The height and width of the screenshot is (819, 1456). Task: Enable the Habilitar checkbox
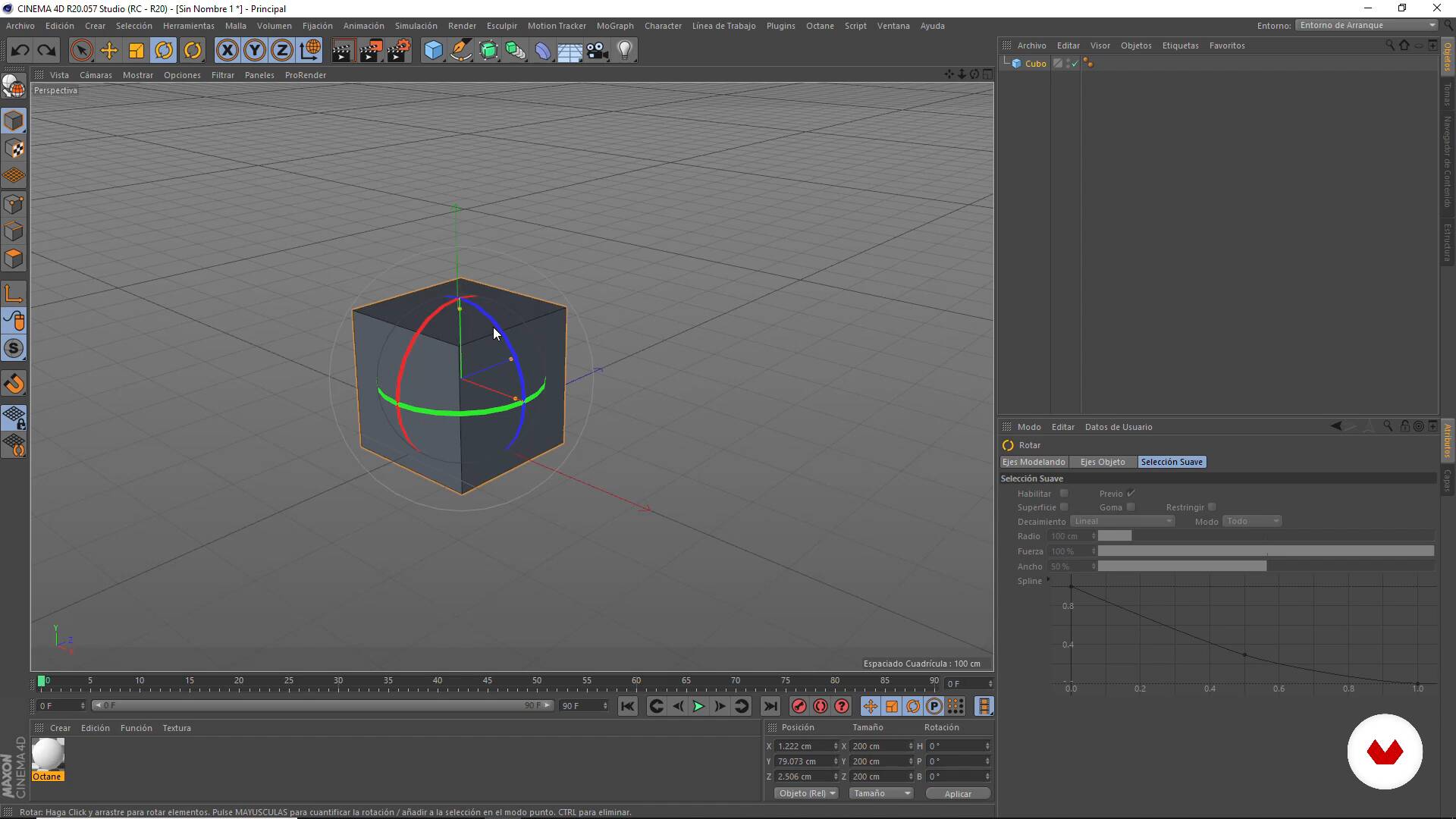pos(1064,494)
